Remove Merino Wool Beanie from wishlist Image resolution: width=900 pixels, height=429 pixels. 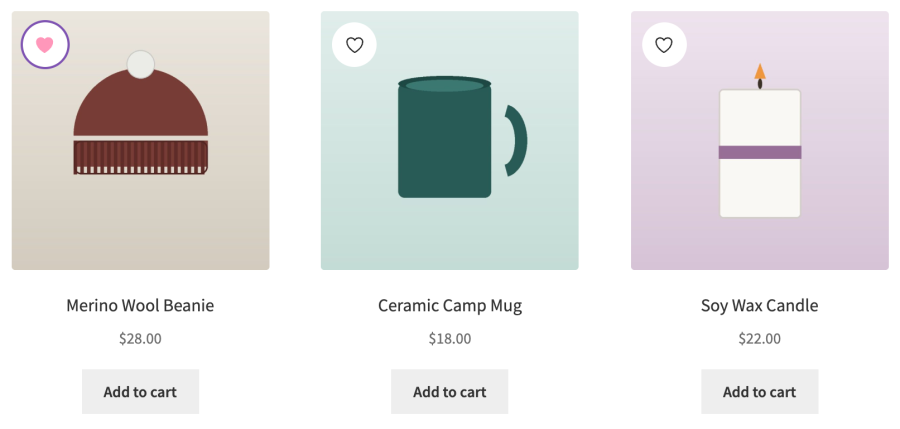tap(45, 45)
